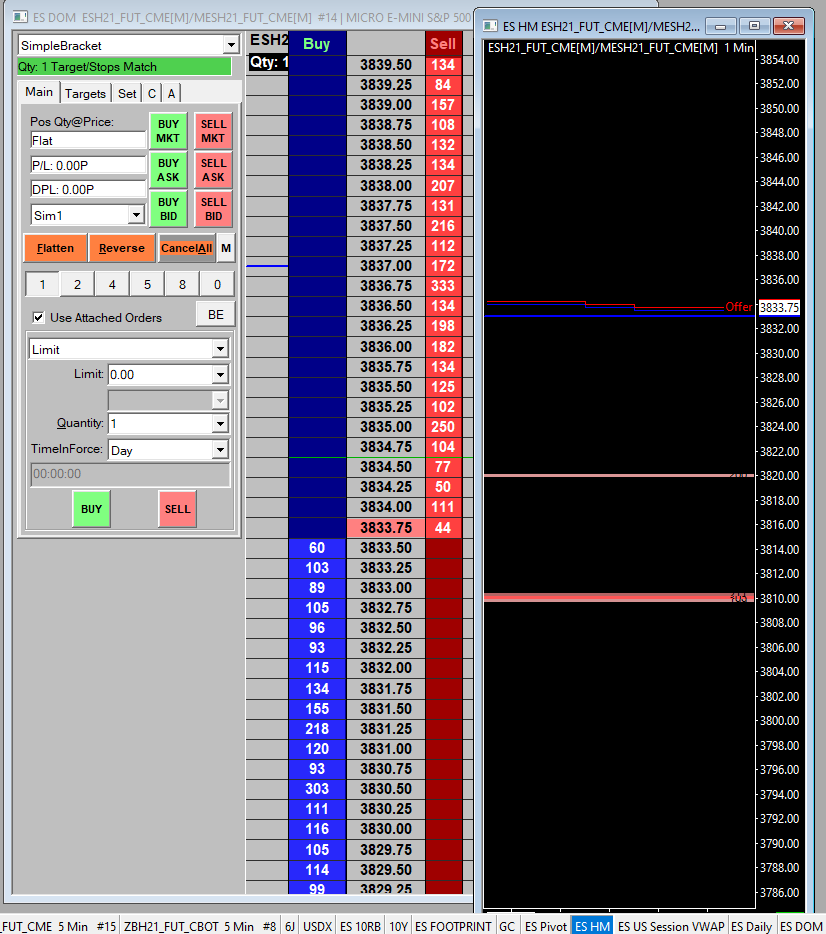Screen dimensions: 826x934
Task: Open the Limit price dropdown arrow
Action: (220, 375)
